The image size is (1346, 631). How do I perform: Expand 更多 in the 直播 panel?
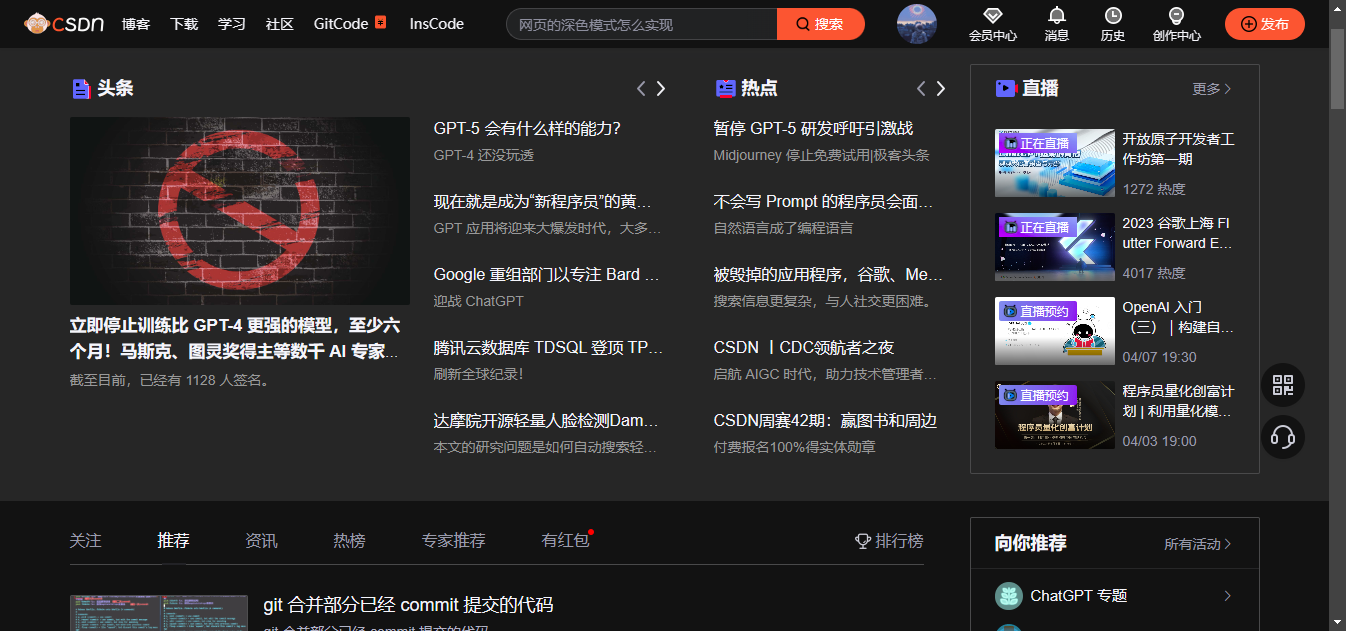click(x=1212, y=89)
